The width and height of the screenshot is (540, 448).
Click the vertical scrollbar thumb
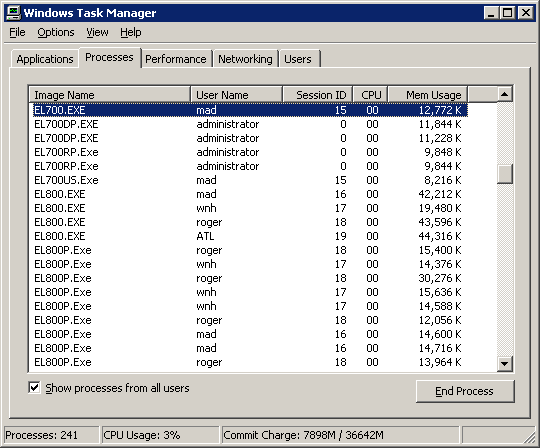[505, 174]
